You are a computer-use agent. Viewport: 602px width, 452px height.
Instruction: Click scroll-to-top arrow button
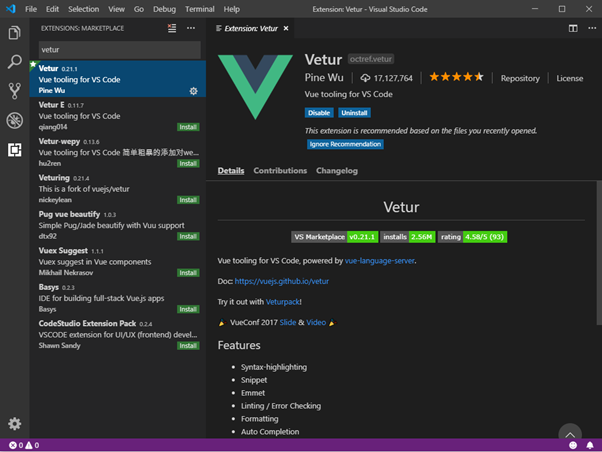[x=570, y=433]
